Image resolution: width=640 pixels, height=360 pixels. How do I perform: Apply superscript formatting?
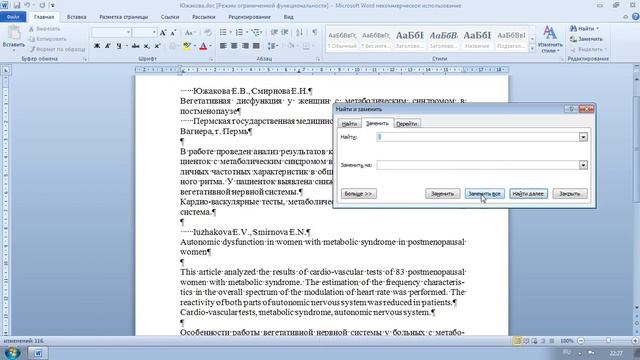tap(158, 46)
